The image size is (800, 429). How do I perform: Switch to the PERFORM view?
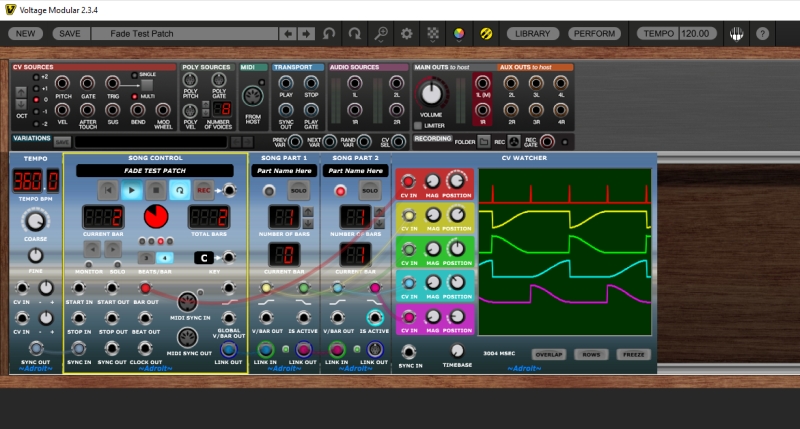coord(594,34)
